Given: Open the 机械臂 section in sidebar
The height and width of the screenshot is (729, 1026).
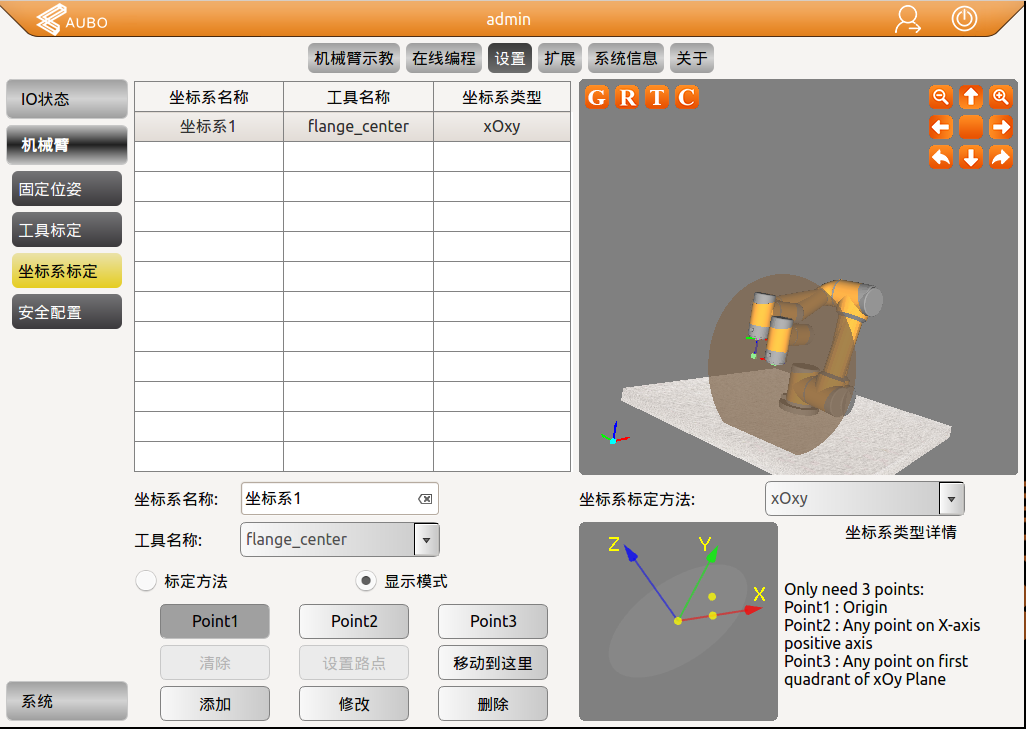Looking at the screenshot, I should pos(67,145).
